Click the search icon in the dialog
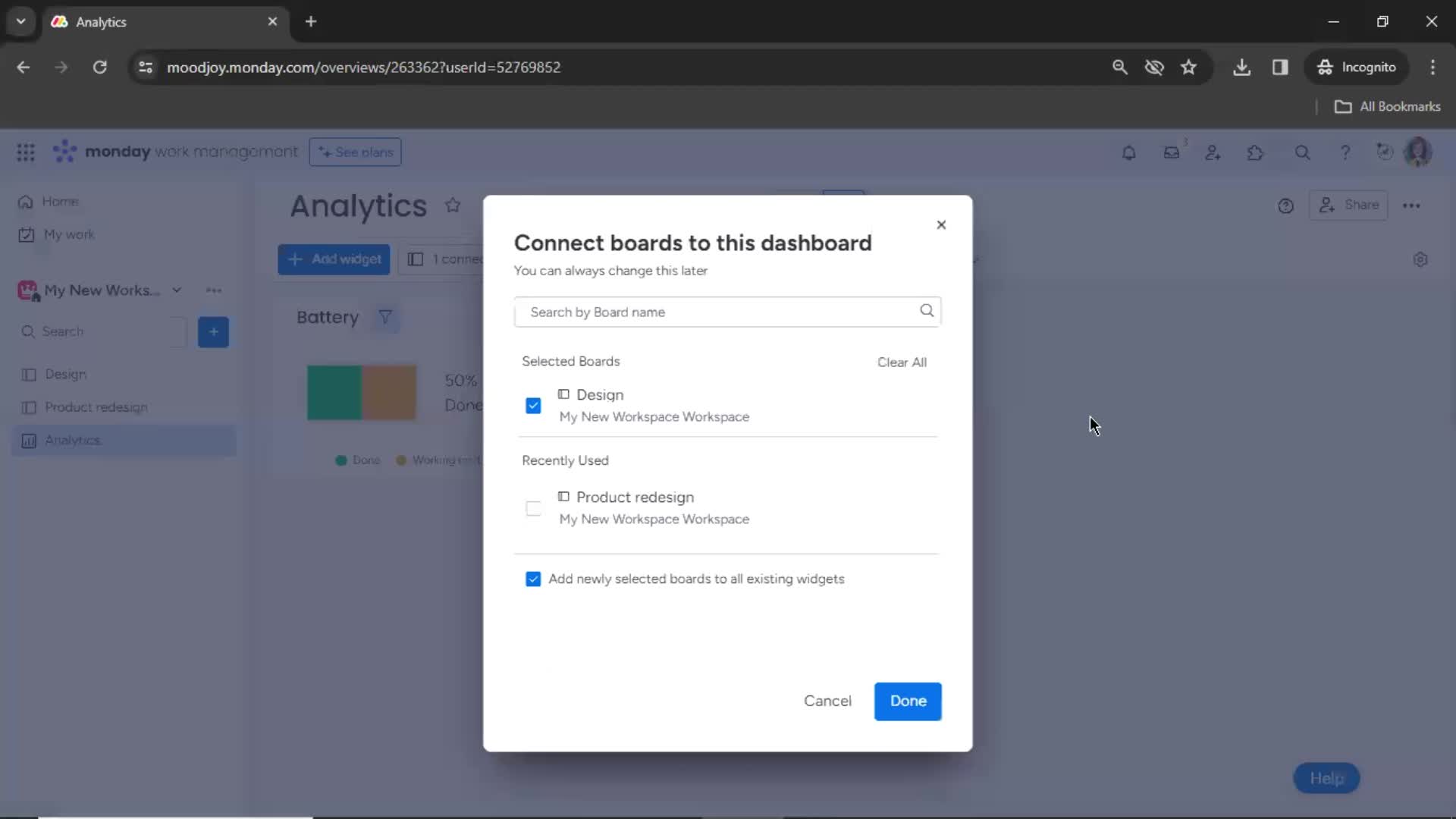This screenshot has width=1456, height=819. pos(925,311)
